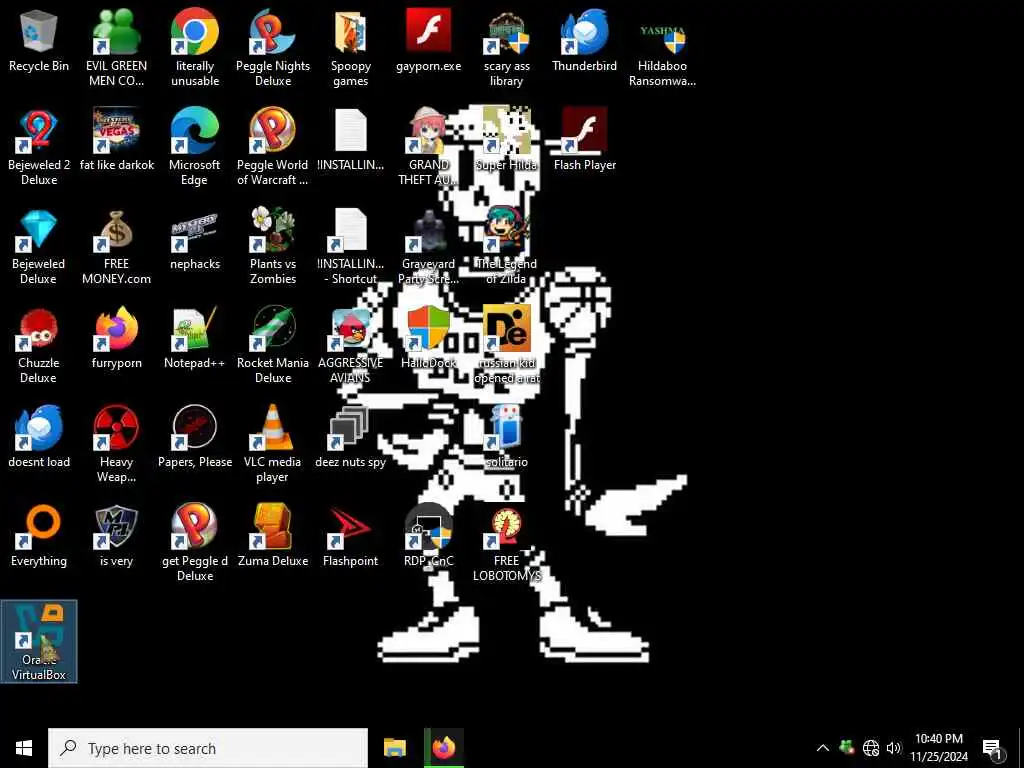The image size is (1024, 768).
Task: Launch Thunderbird from the top row
Action: (x=584, y=40)
